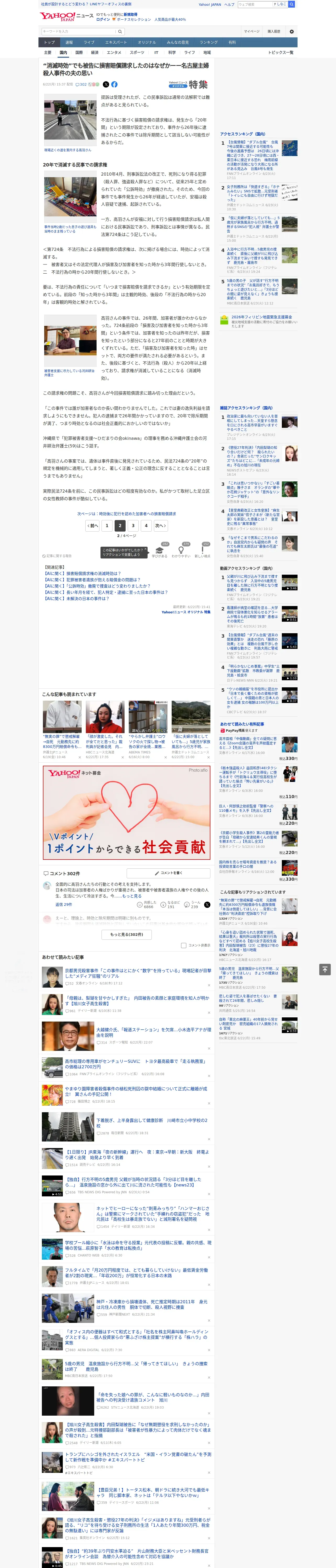Click the scroll-to-top arrow button
The height and width of the screenshot is (1568, 336).
325,970
